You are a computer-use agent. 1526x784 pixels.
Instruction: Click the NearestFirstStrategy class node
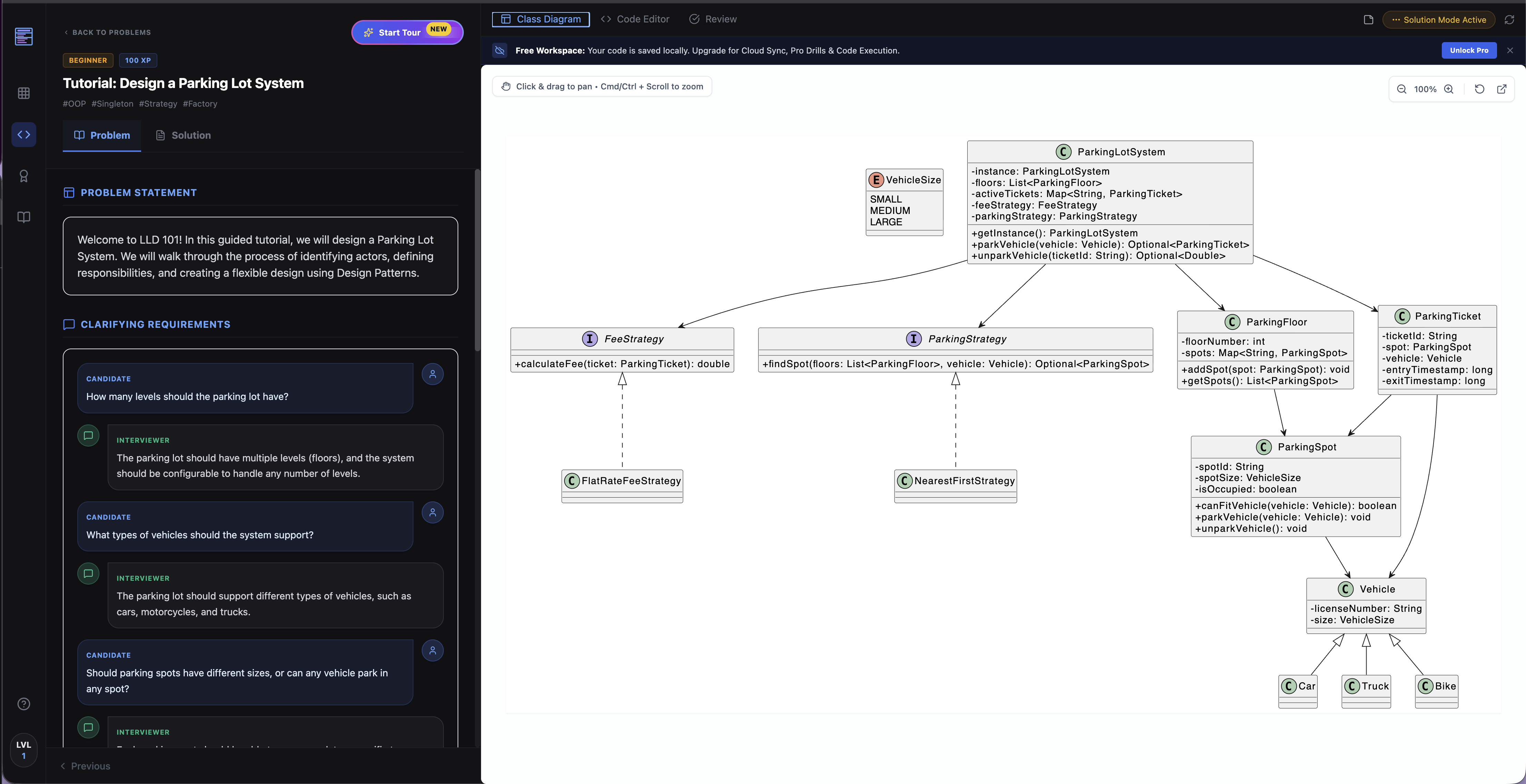click(956, 486)
